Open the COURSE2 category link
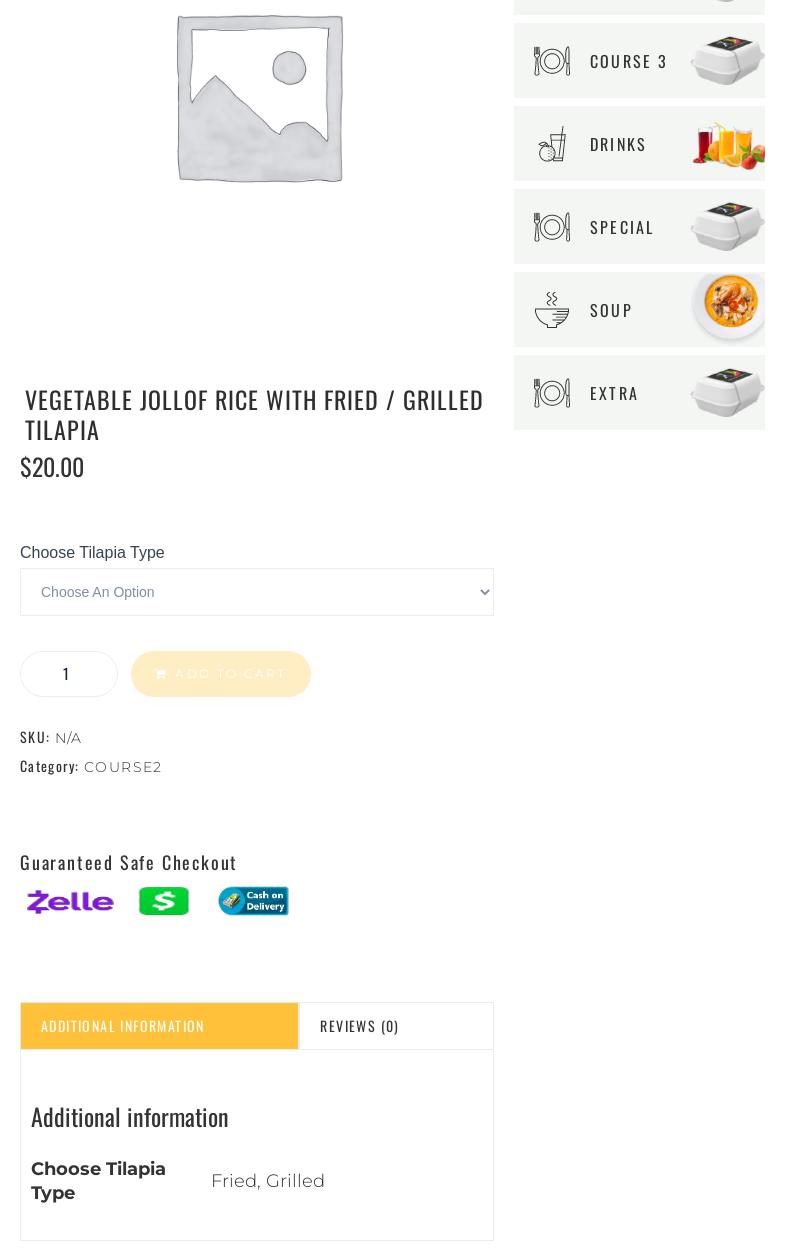 (x=123, y=767)
